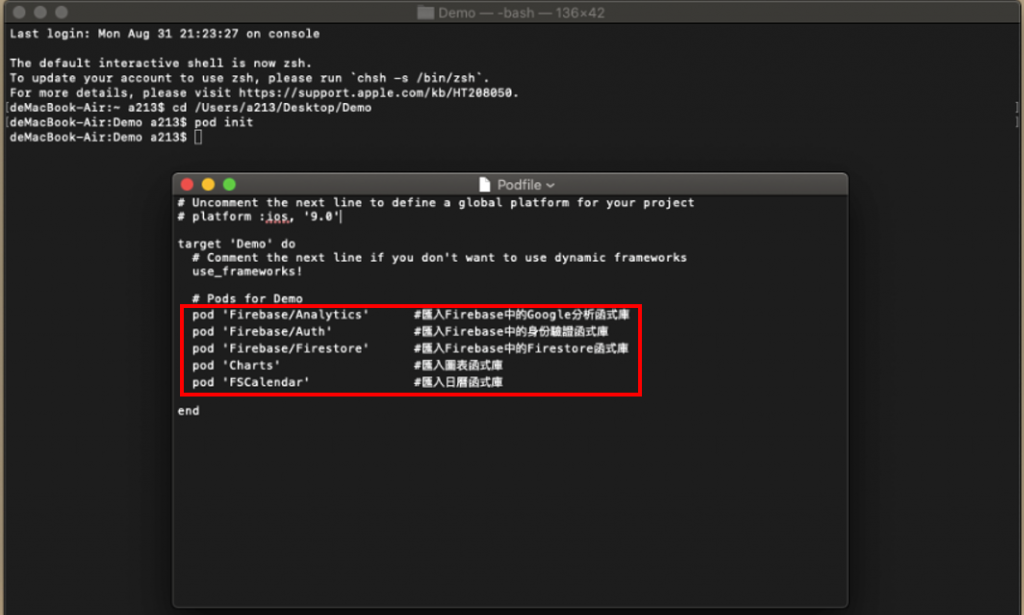Click the "chsh -s /bin/zsh" instruction line
The width and height of the screenshot is (1024, 615).
tap(249, 78)
